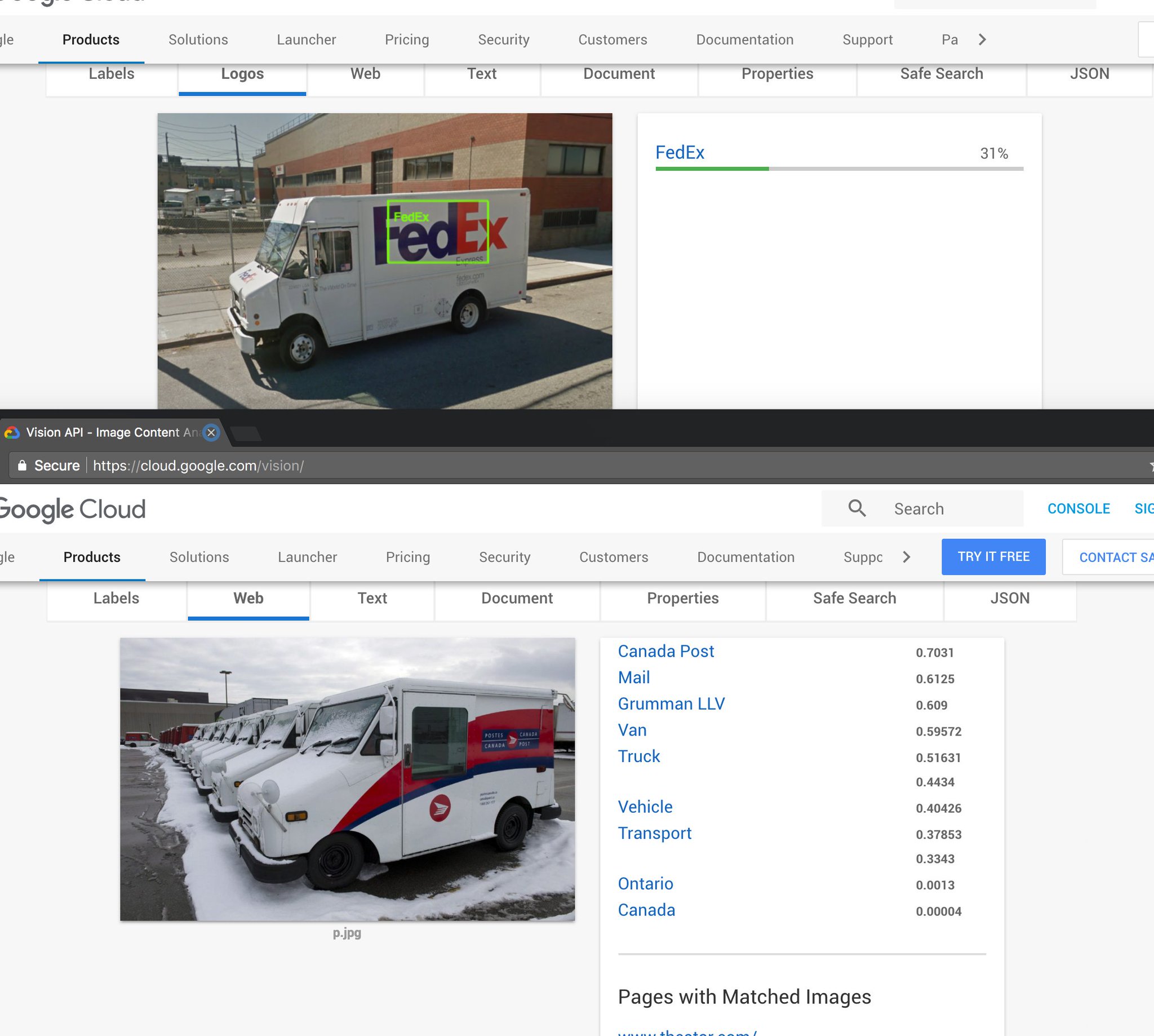This screenshot has width=1154, height=1036.
Task: Close the Vision API browser tab
Action: click(211, 433)
